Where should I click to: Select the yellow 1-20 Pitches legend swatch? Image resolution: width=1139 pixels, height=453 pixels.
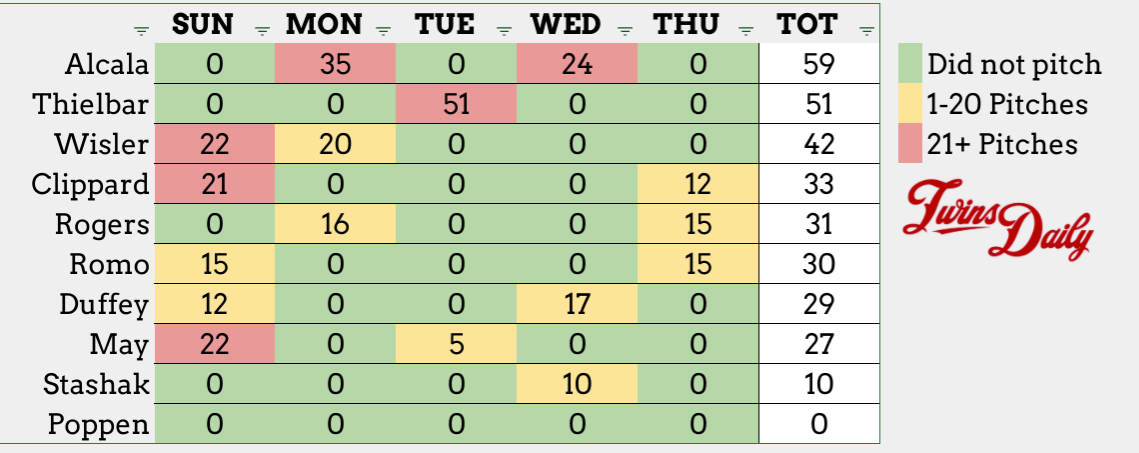coord(910,104)
